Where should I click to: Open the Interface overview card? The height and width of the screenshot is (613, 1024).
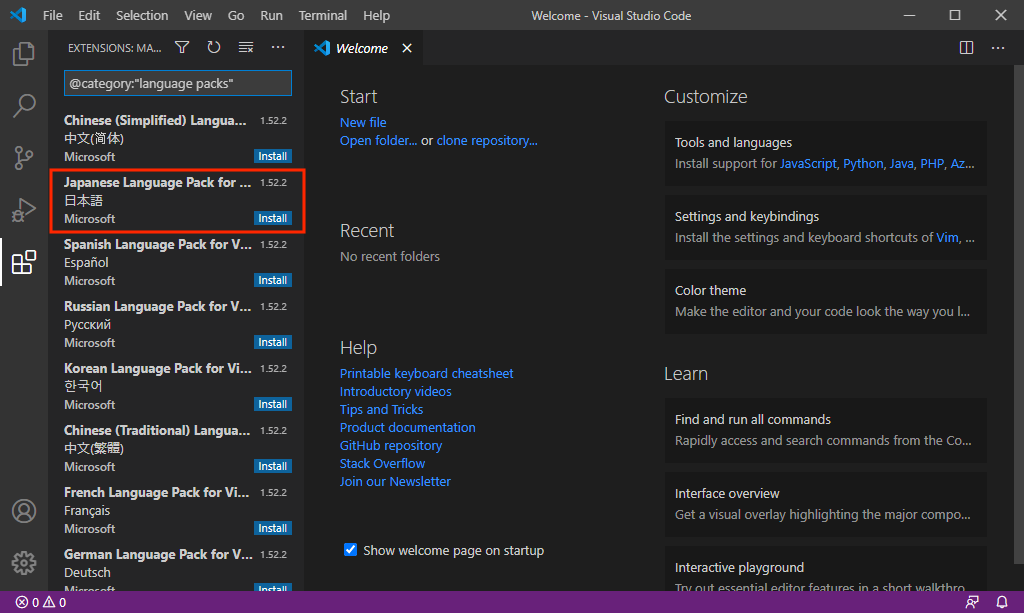point(825,504)
